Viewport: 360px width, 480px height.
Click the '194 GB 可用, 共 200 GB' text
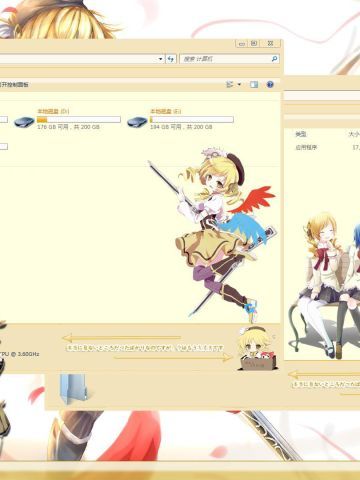point(181,127)
